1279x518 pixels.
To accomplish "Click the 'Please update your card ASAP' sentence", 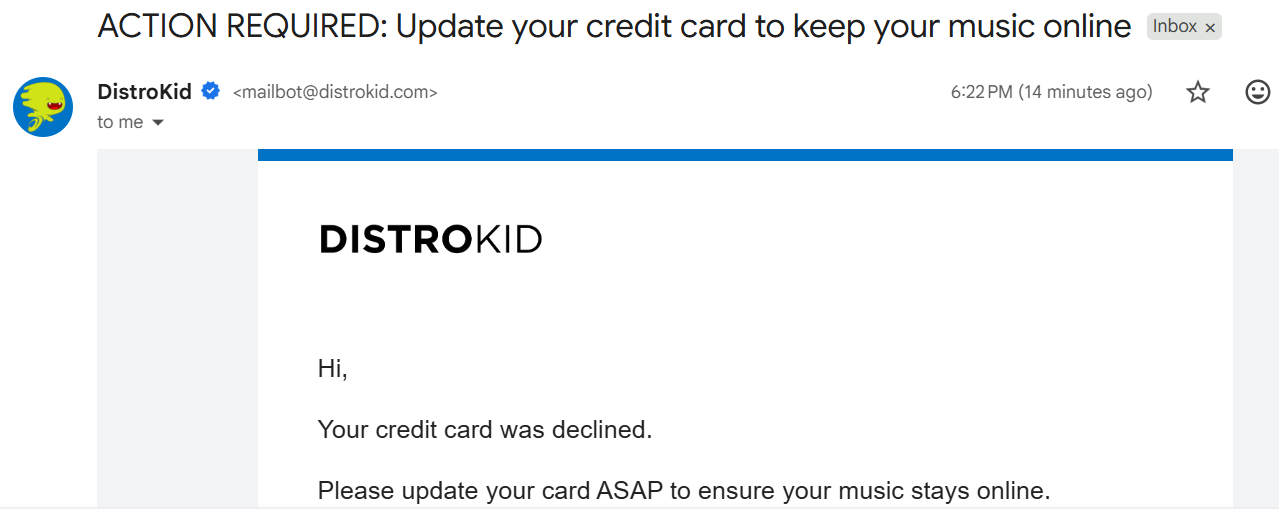I will point(684,491).
